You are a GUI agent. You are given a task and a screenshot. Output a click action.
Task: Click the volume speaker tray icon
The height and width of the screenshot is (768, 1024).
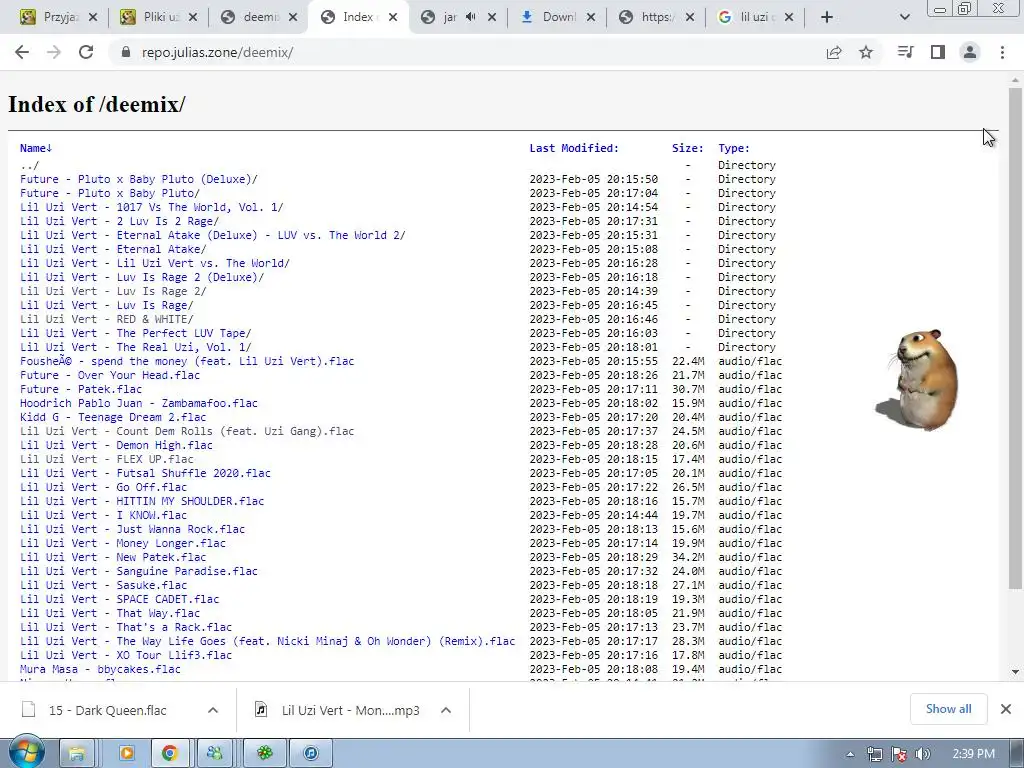922,755
